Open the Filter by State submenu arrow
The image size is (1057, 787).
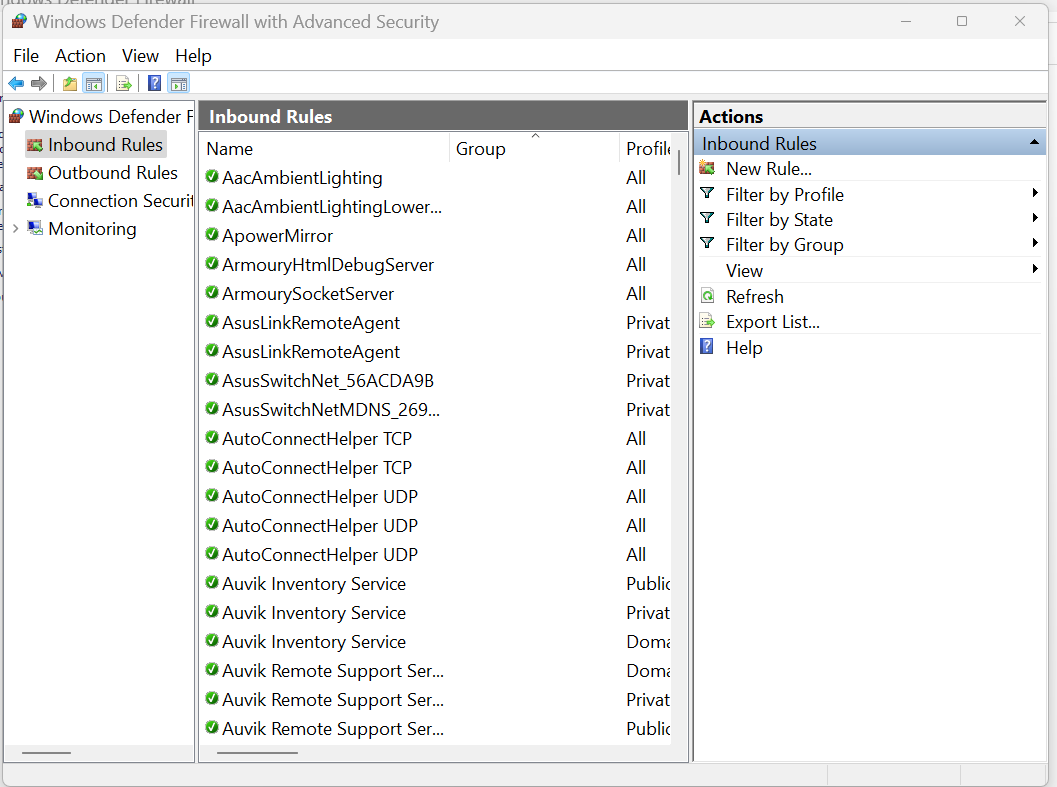[1035, 218]
